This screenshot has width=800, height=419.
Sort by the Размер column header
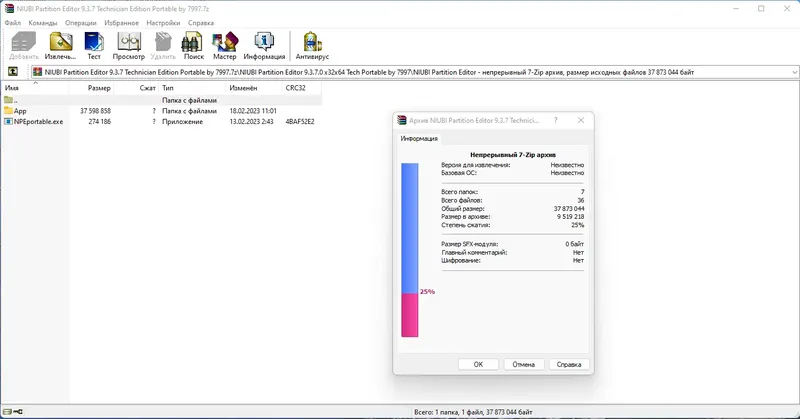click(91, 88)
